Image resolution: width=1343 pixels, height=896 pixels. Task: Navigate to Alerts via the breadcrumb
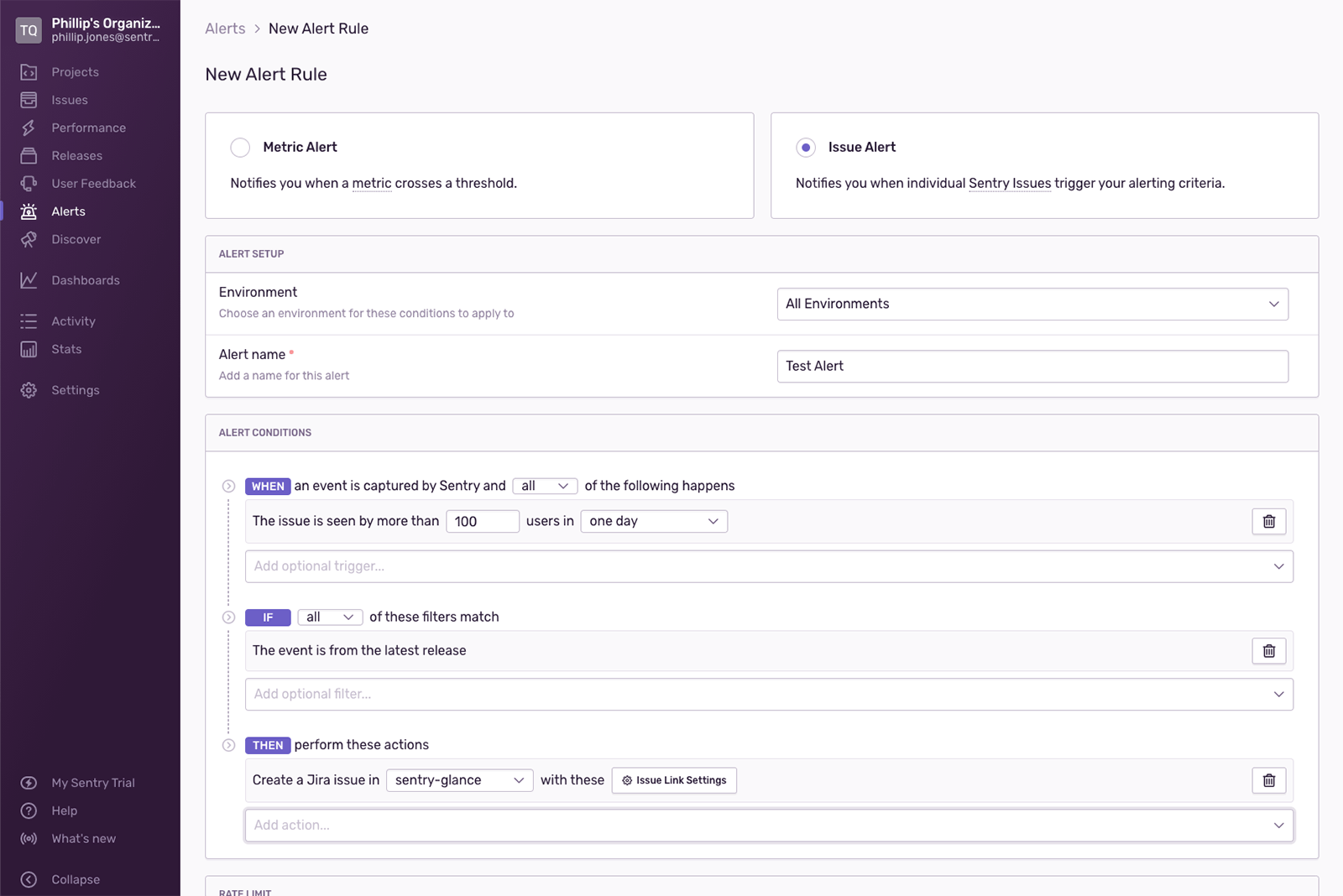coord(224,28)
